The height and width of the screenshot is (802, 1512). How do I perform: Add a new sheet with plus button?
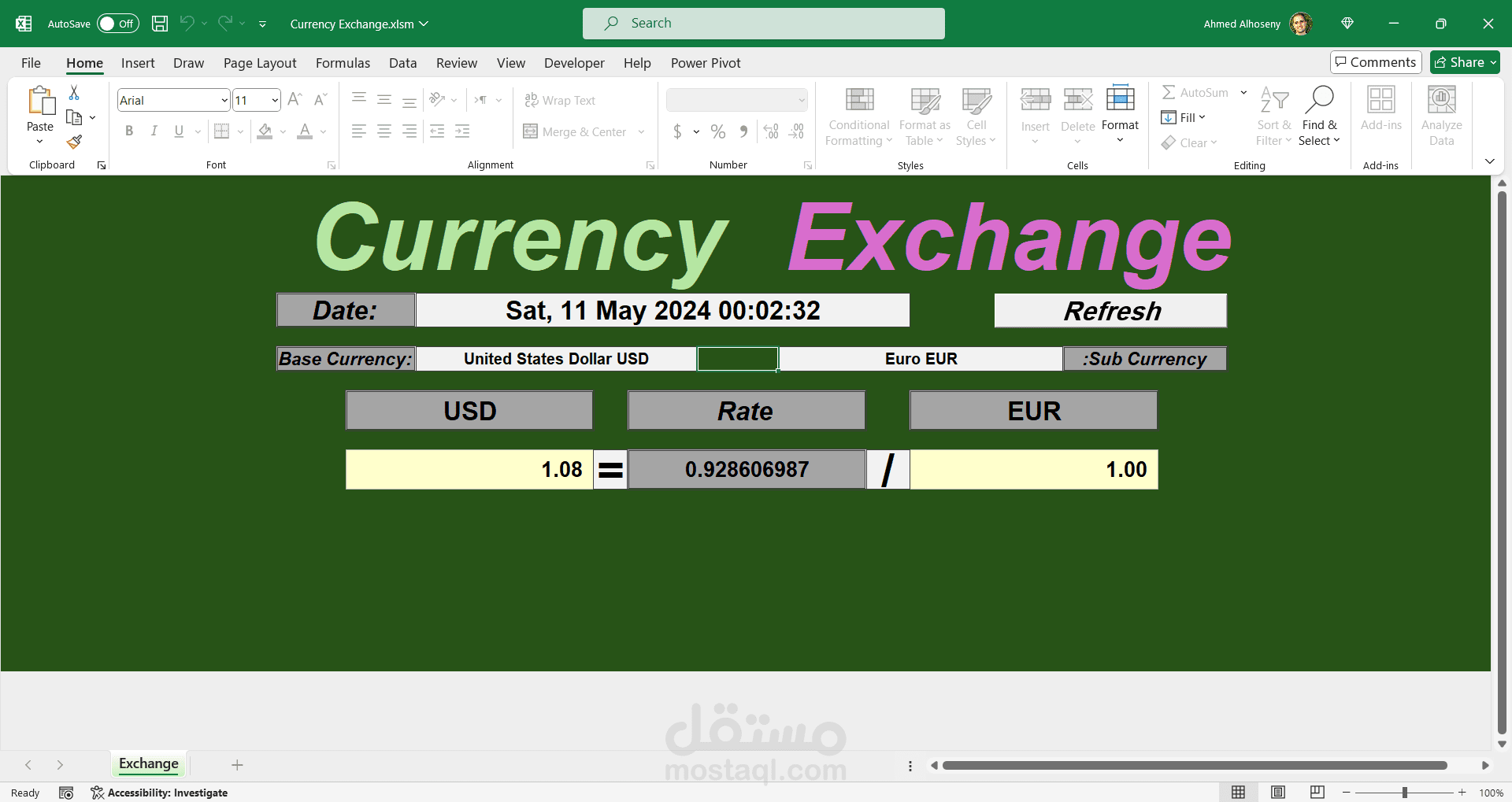[x=237, y=765]
